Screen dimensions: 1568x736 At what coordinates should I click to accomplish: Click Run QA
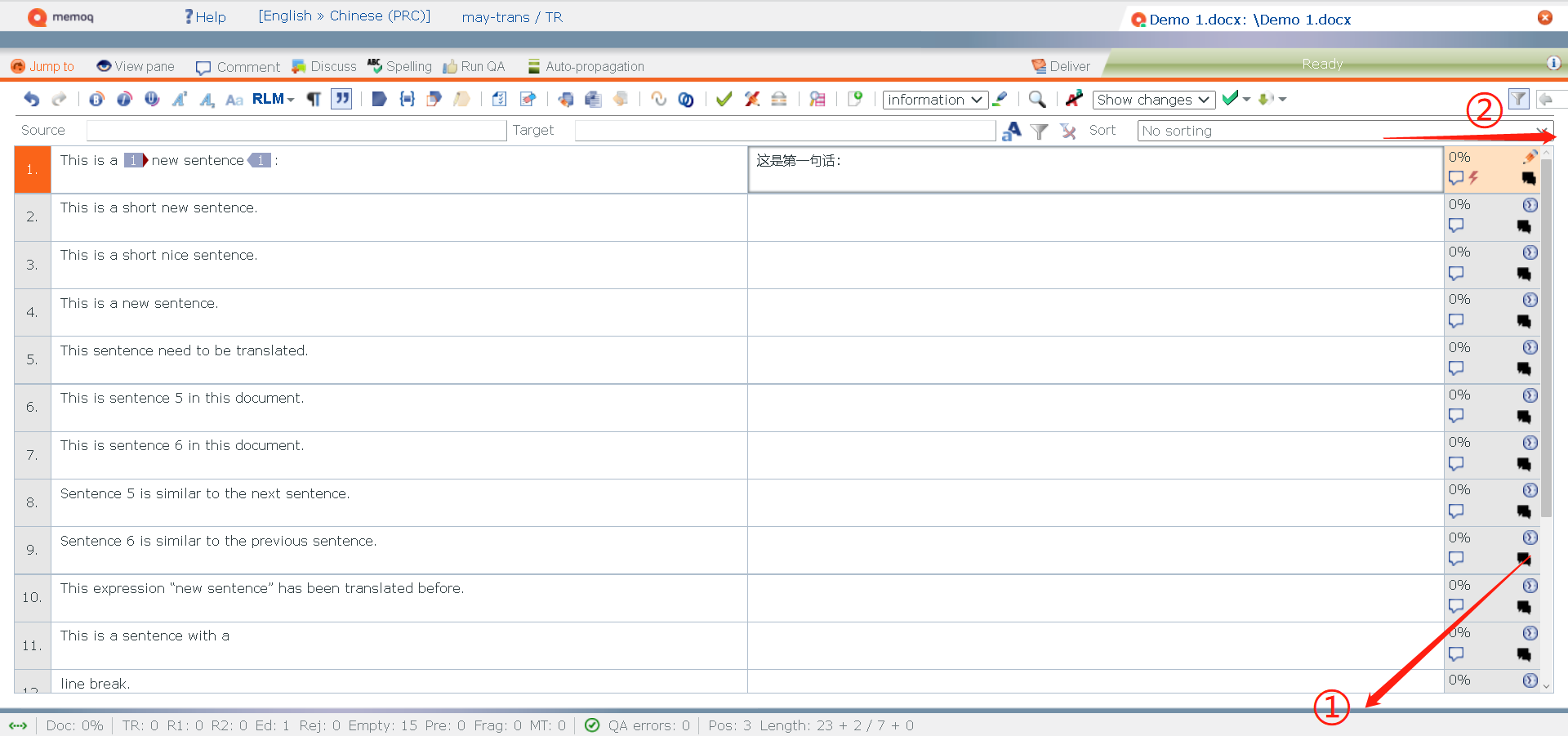click(474, 66)
